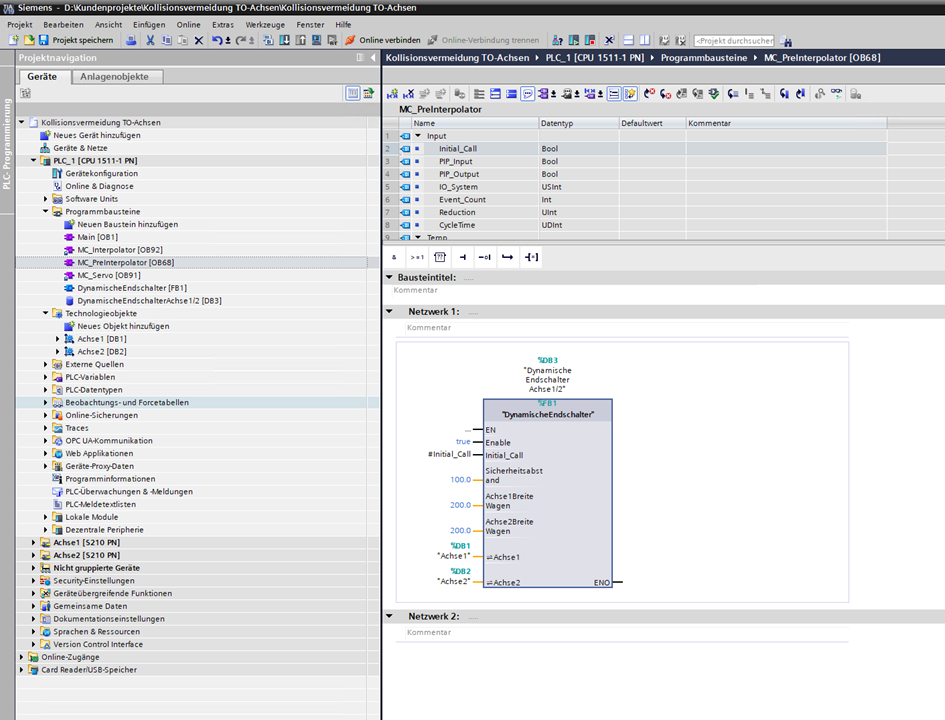Open the Extras menu
945x720 pixels.
[223, 24]
